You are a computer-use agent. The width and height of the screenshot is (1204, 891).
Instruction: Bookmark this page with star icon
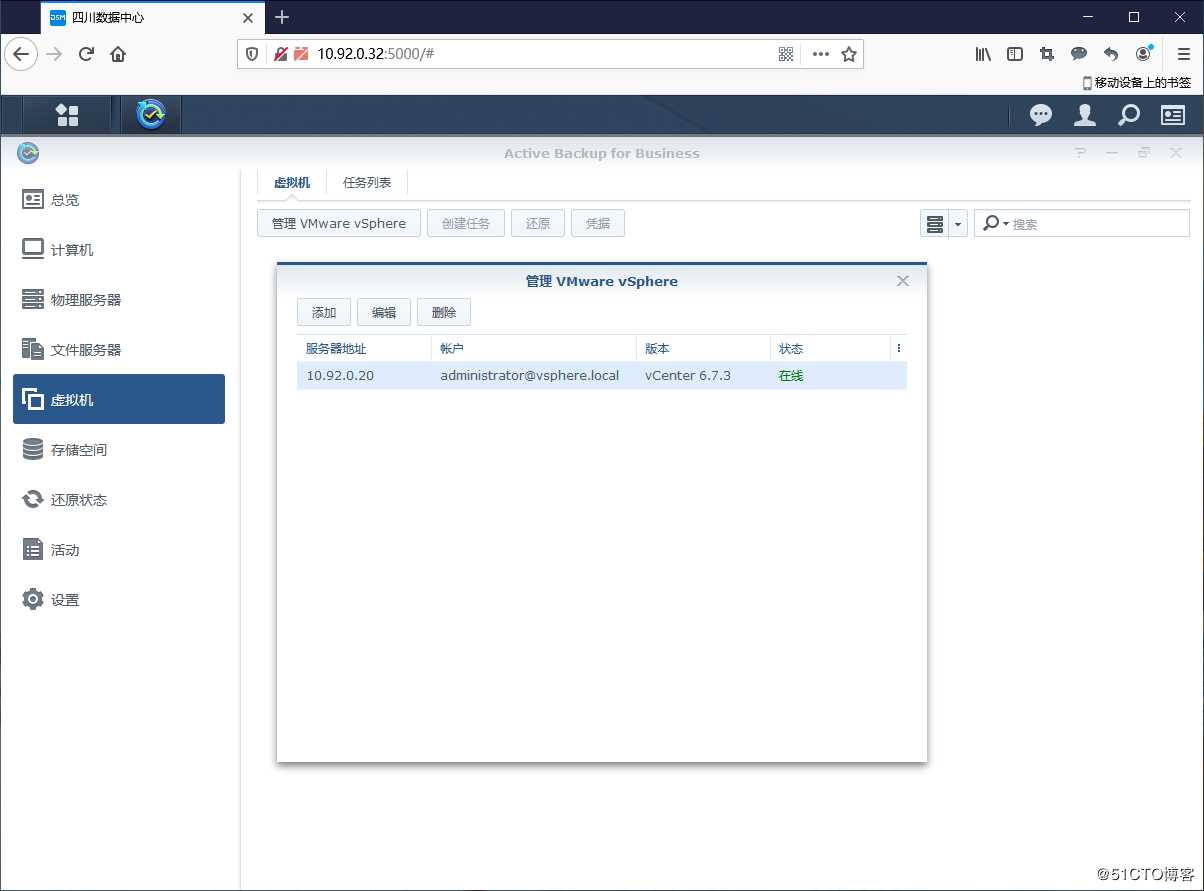click(x=849, y=54)
